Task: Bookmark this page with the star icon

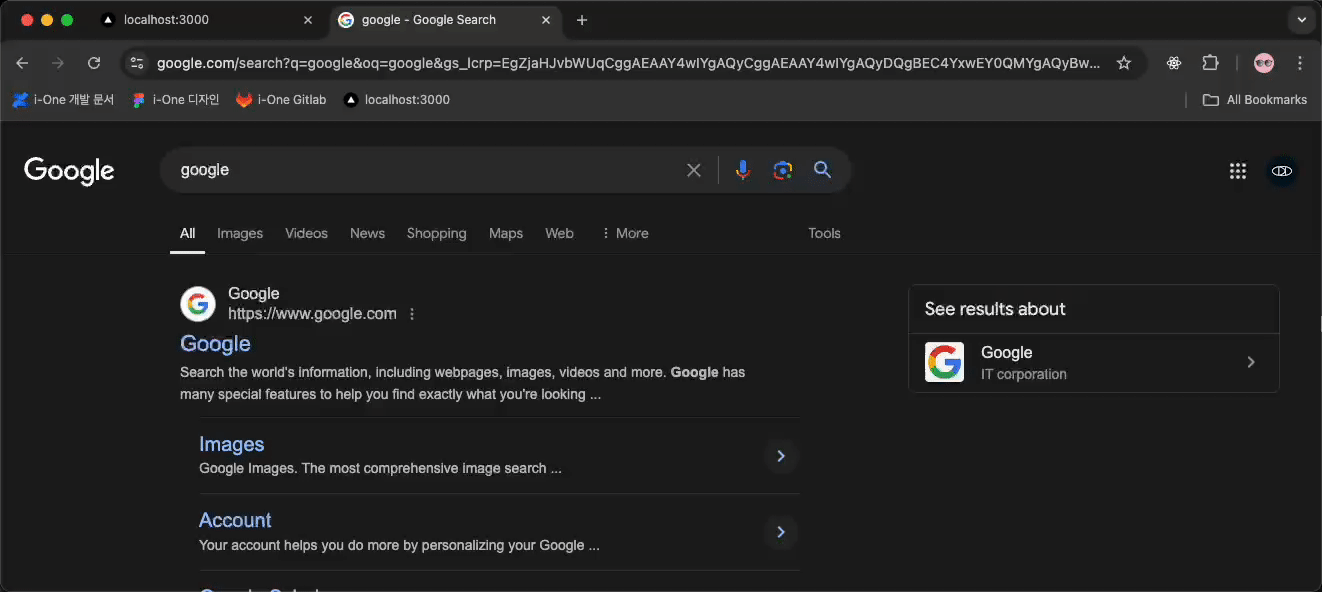Action: click(x=1124, y=63)
